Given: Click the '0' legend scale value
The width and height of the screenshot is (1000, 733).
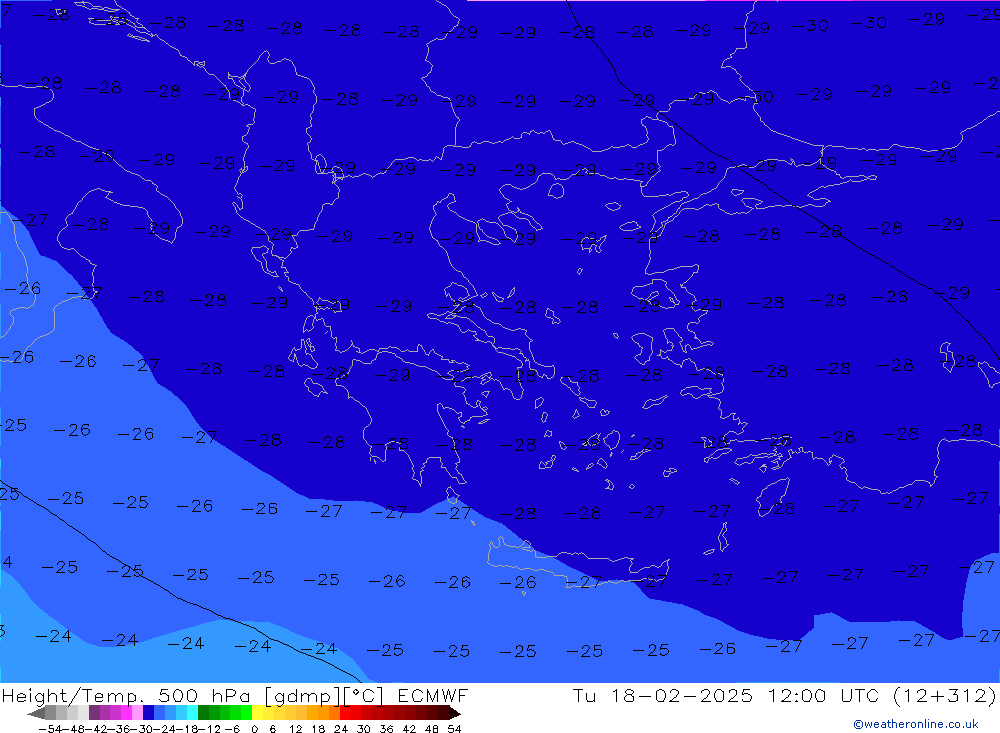Looking at the screenshot, I should click(254, 729).
